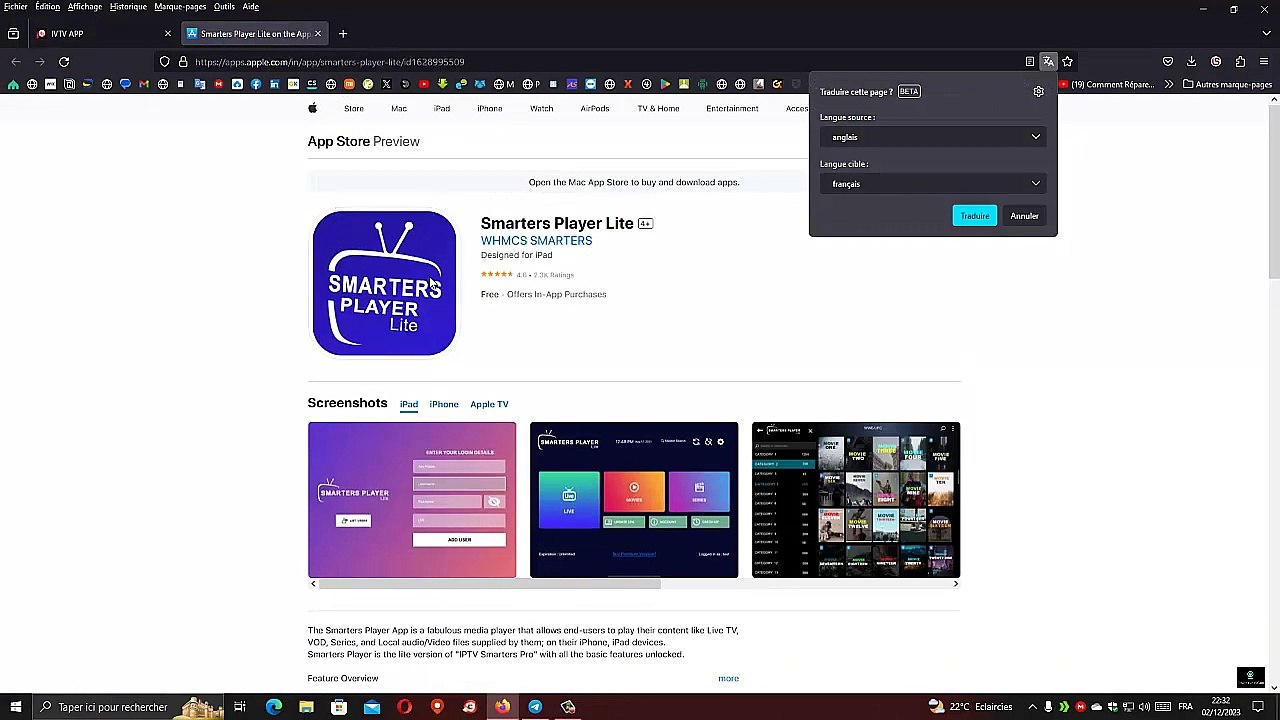The image size is (1280, 720).
Task: Click the screenshots horizontal scrollbar
Action: [490, 584]
